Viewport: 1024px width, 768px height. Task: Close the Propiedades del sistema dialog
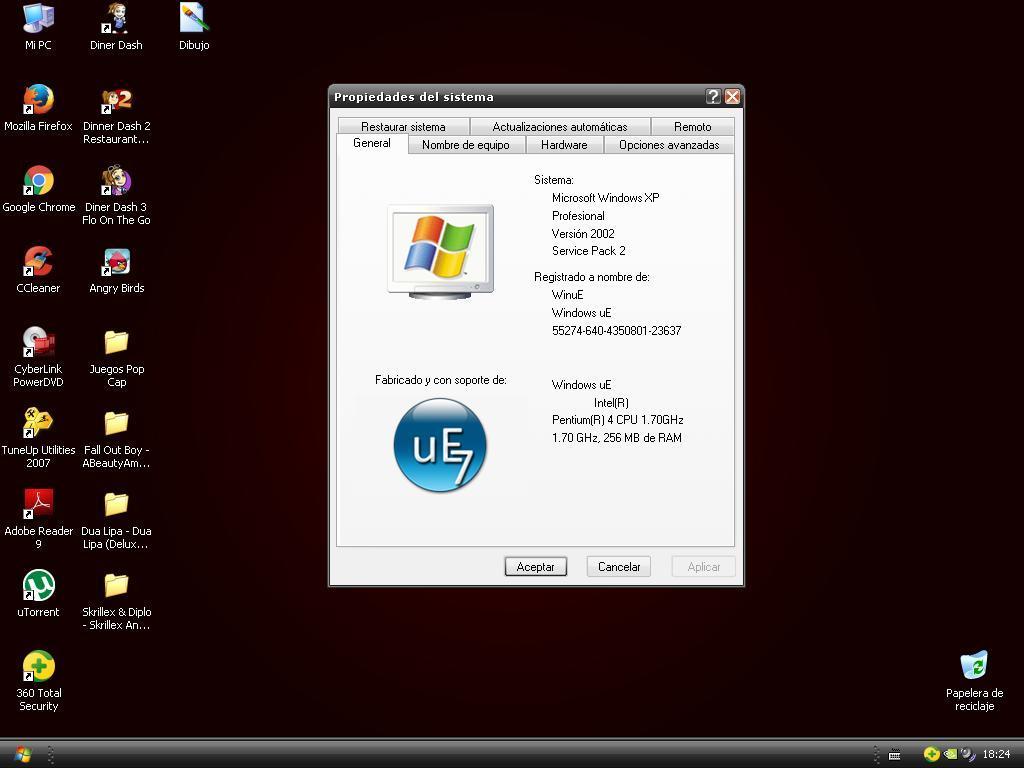(733, 97)
